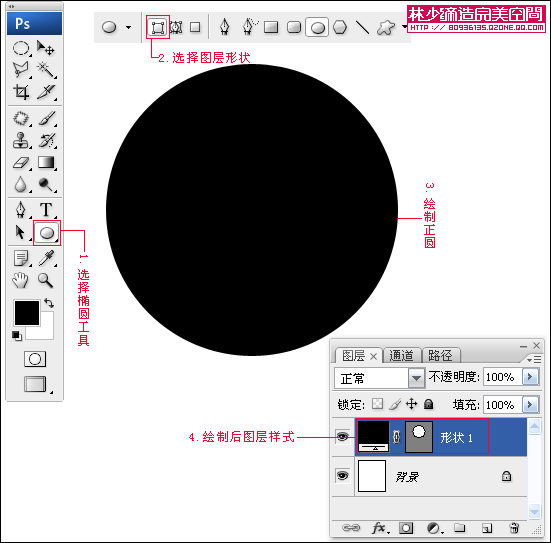Select the Magic Wand tool
The height and width of the screenshot is (543, 551).
[x=46, y=69]
